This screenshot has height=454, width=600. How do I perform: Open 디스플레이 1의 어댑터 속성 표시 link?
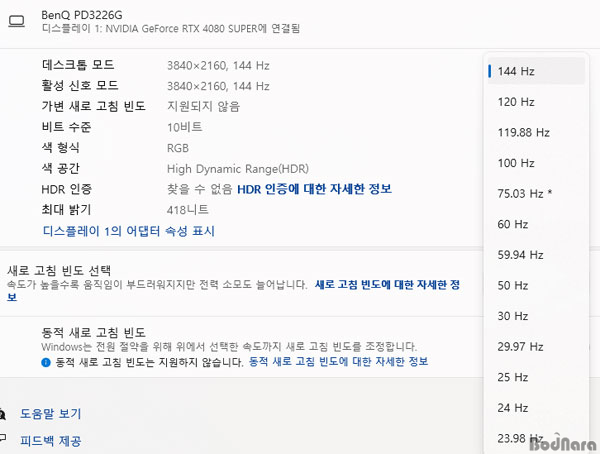click(129, 231)
